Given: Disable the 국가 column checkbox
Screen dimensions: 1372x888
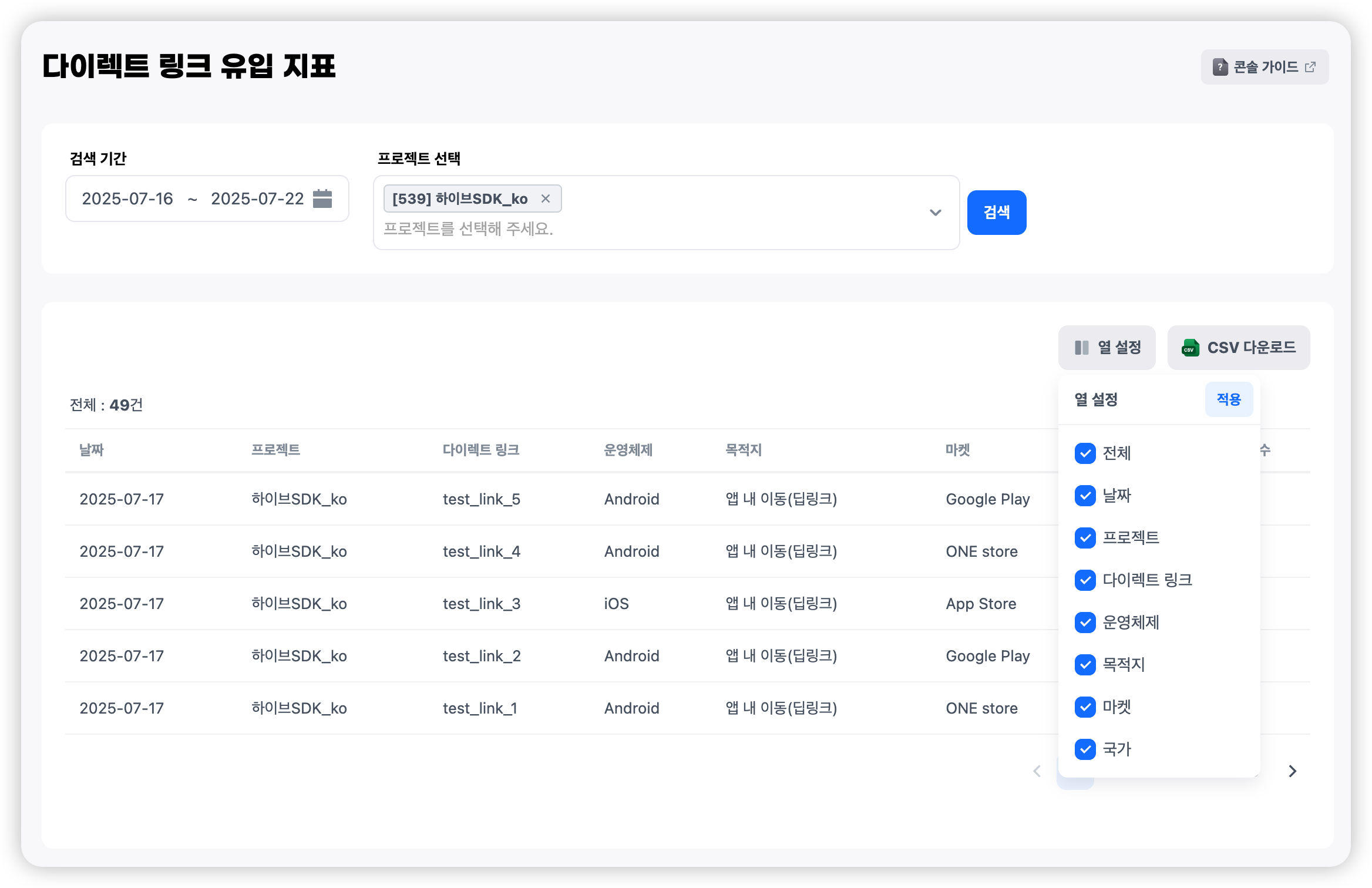Looking at the screenshot, I should (x=1085, y=749).
